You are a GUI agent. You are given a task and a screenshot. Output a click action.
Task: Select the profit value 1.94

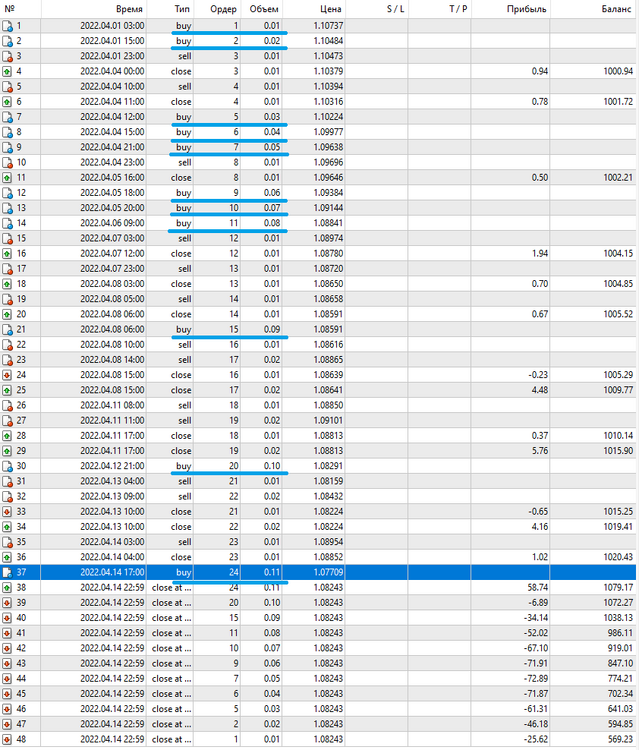coord(540,254)
